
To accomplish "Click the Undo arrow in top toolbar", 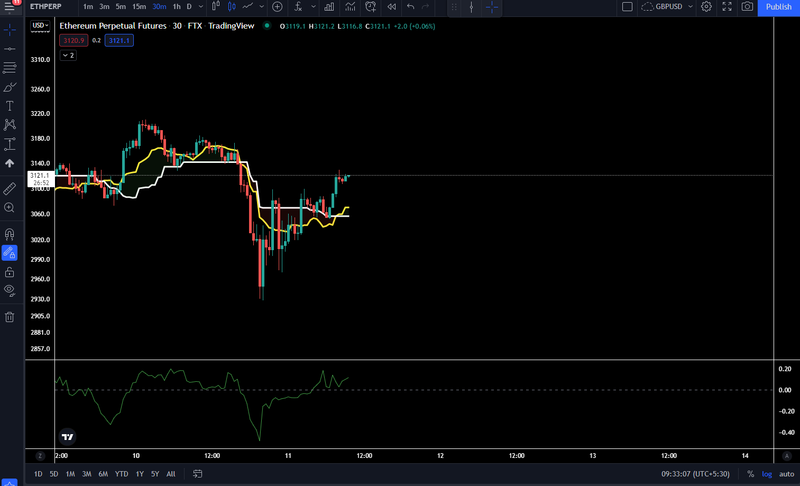I will [410, 7].
